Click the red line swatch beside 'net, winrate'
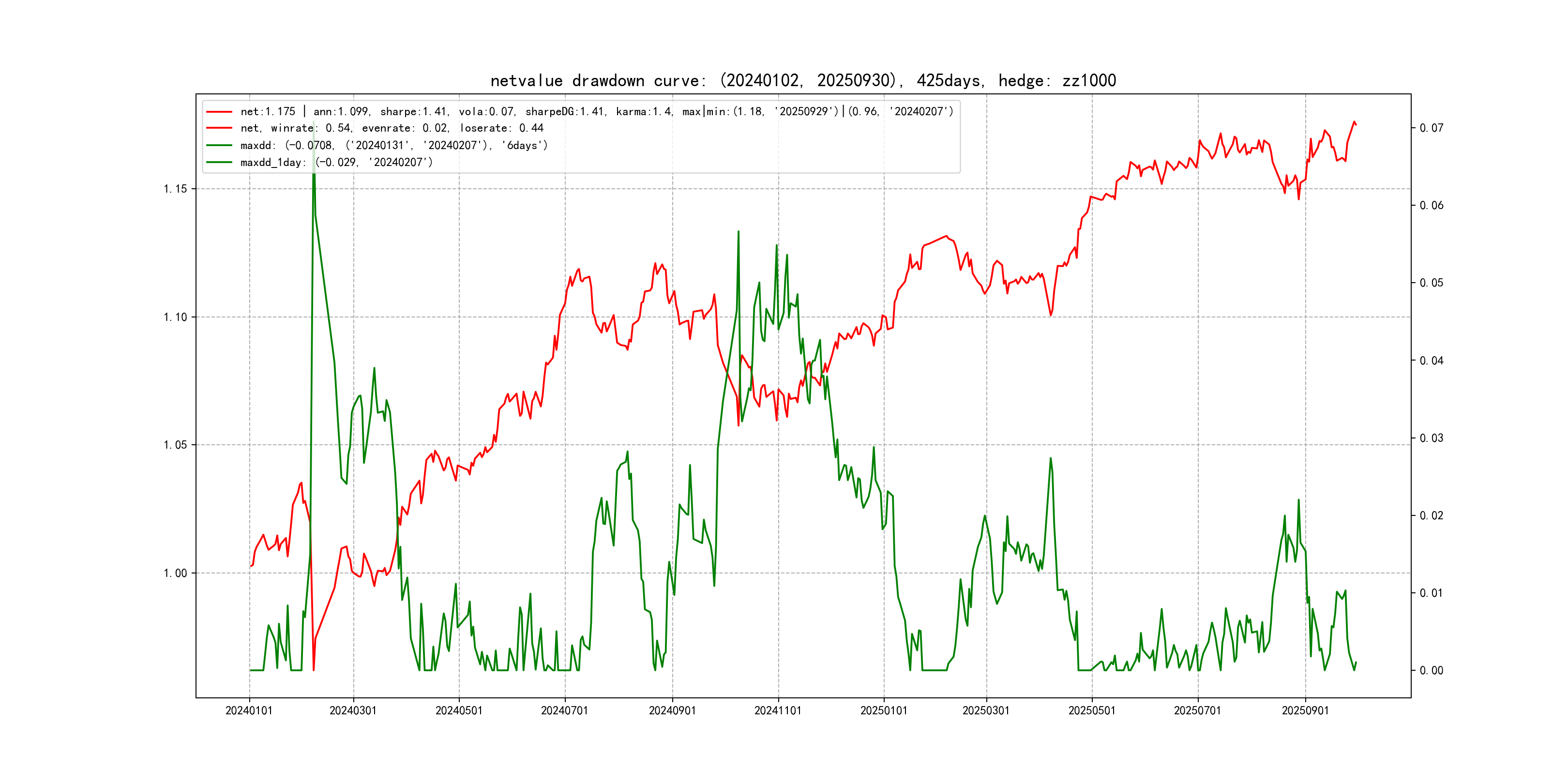Viewport: 1568px width, 784px height. point(219,128)
